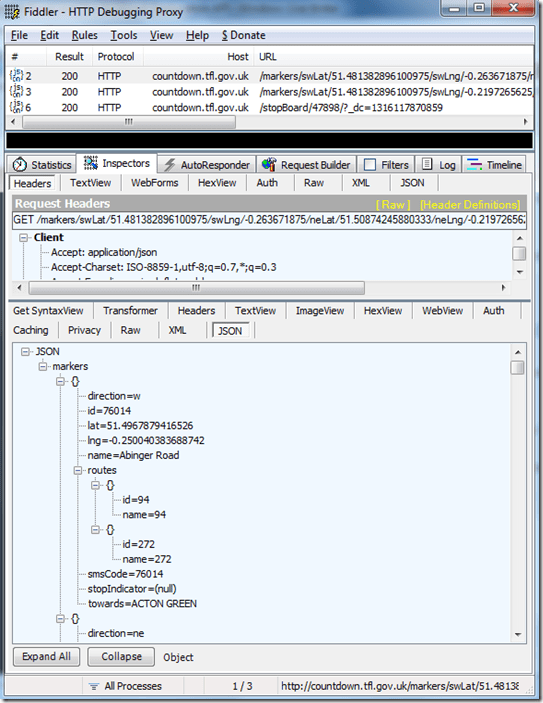Open the [Raw] request headers link

pyautogui.click(x=393, y=205)
